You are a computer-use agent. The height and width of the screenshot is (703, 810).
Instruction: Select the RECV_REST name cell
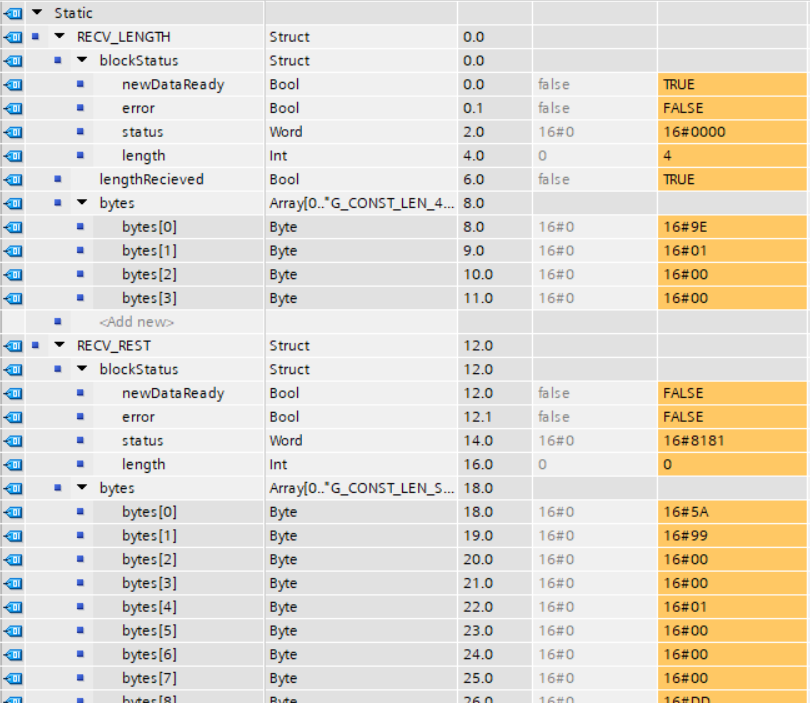pyautogui.click(x=114, y=346)
